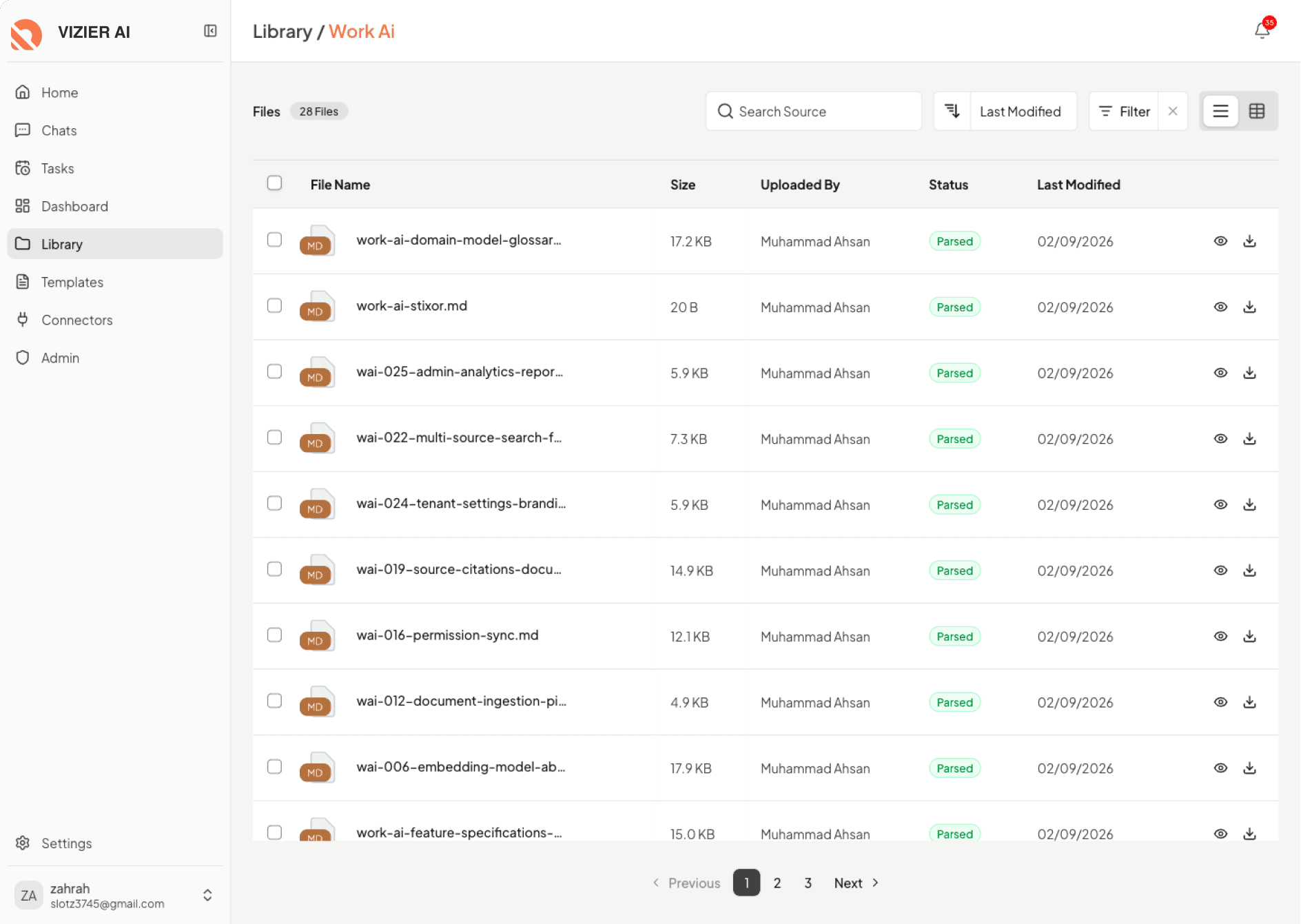Collapse the sidebar panel icon
Screen dimensions: 1303x924
[210, 31]
